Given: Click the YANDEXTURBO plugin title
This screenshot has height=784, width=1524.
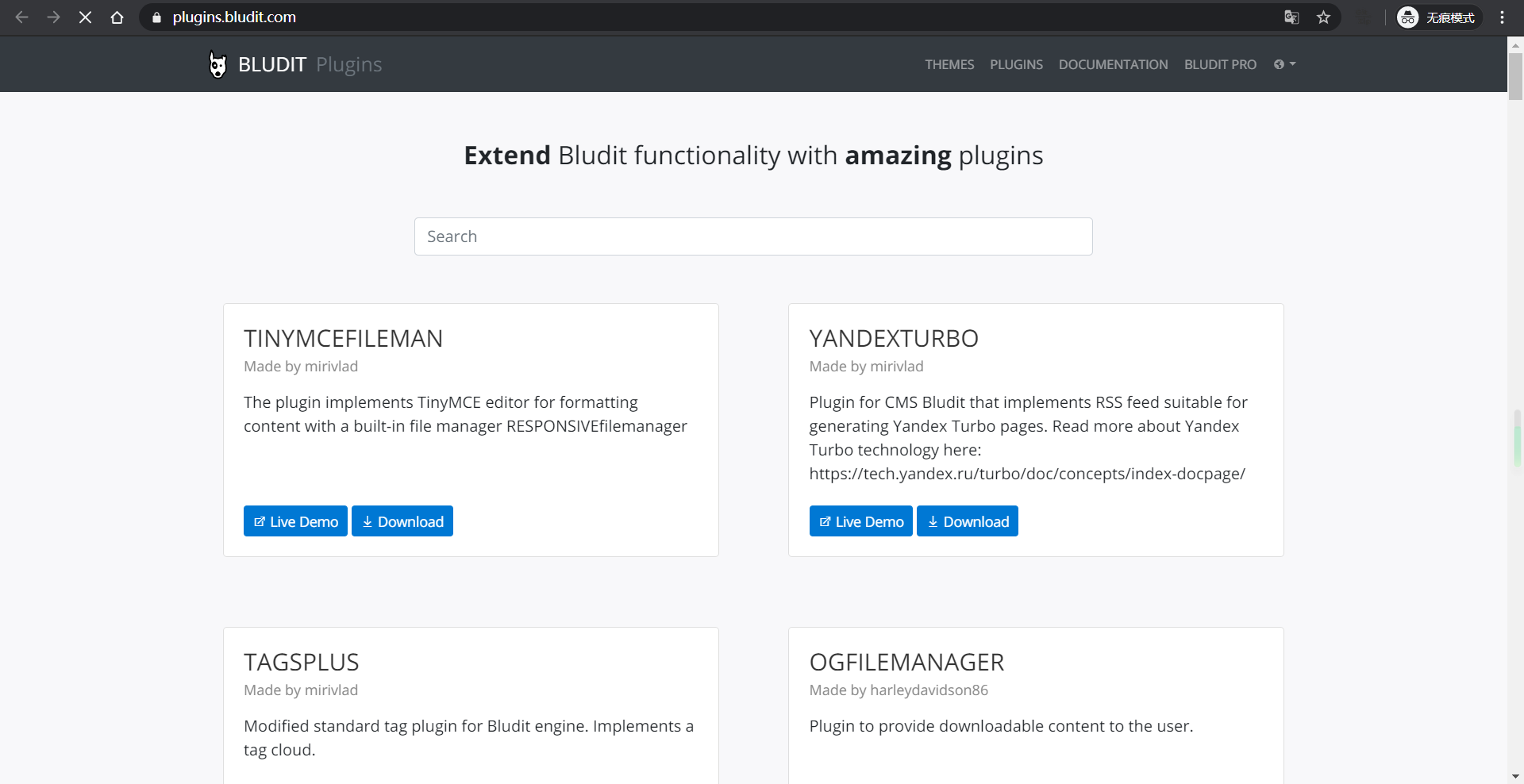Looking at the screenshot, I should pos(894,339).
